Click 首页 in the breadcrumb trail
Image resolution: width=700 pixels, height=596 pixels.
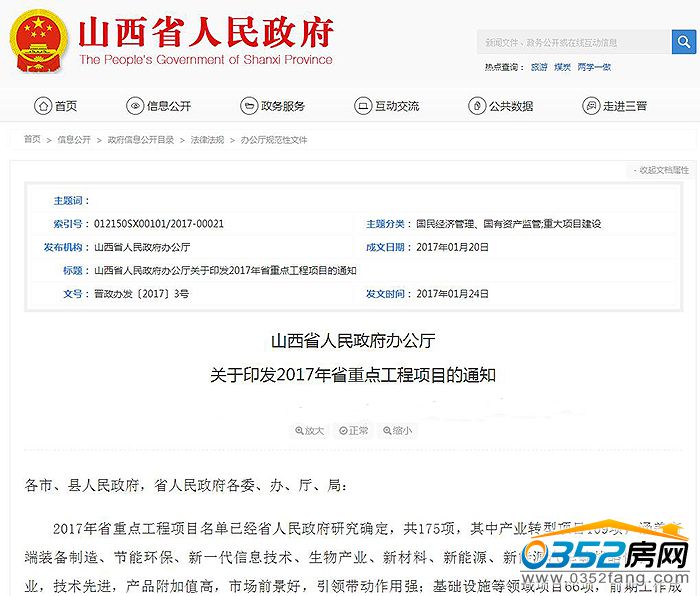click(x=33, y=140)
